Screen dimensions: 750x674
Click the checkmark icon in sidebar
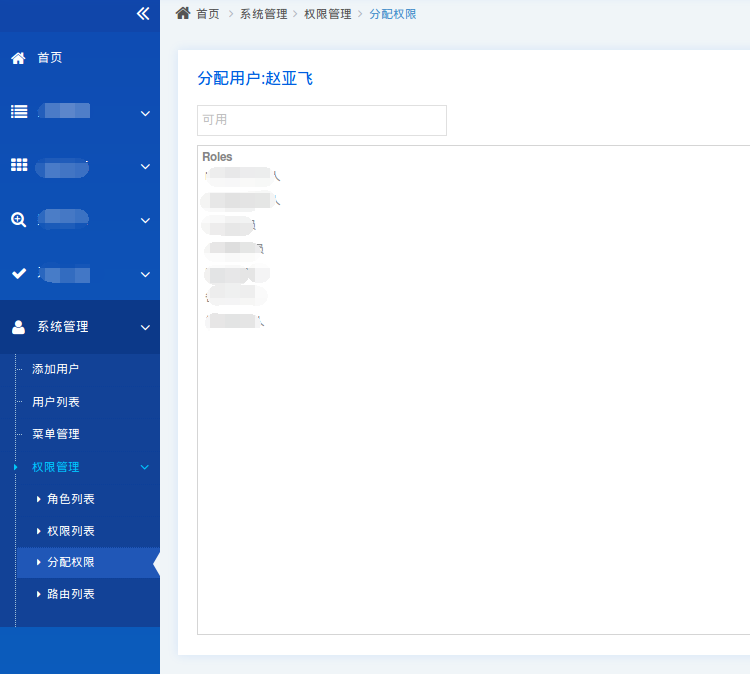click(18, 273)
